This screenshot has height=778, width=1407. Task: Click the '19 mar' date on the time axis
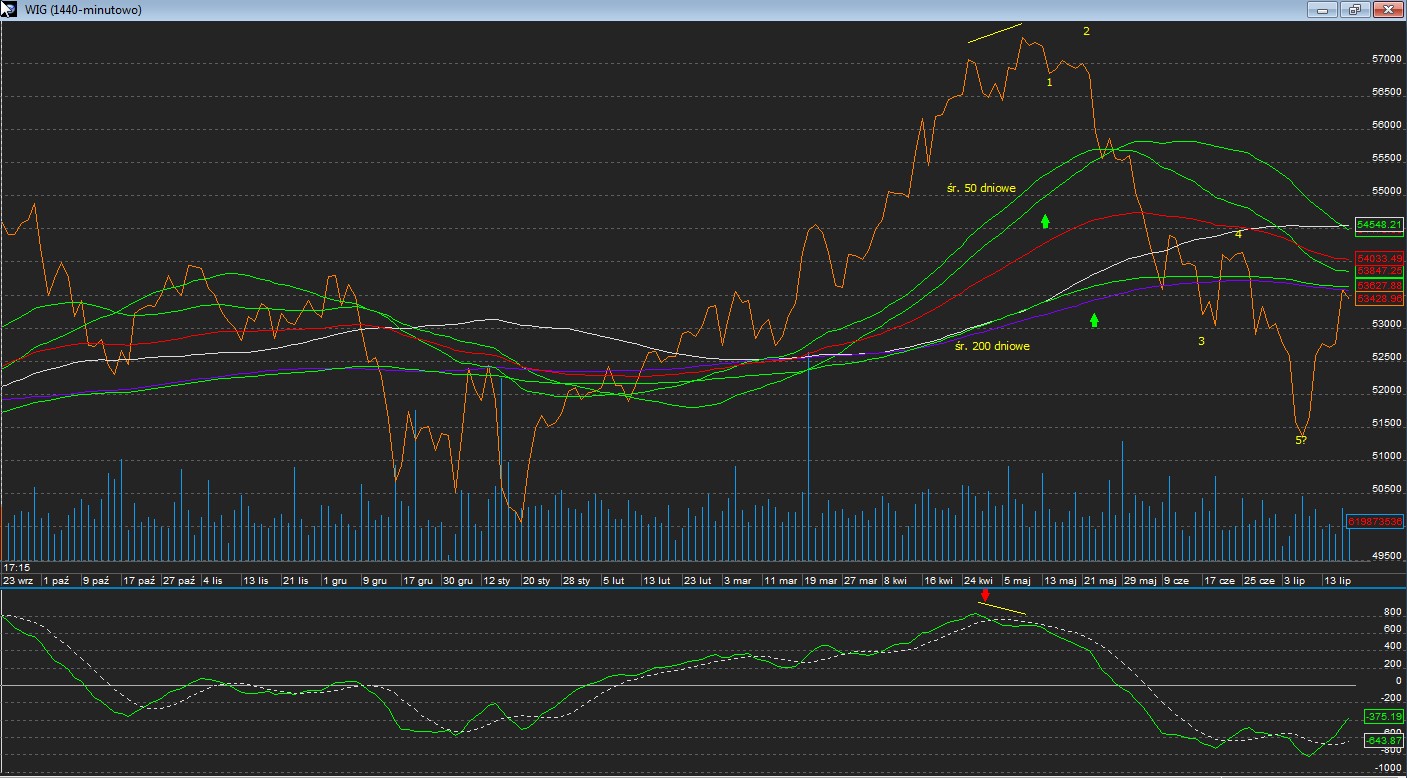pyautogui.click(x=820, y=580)
